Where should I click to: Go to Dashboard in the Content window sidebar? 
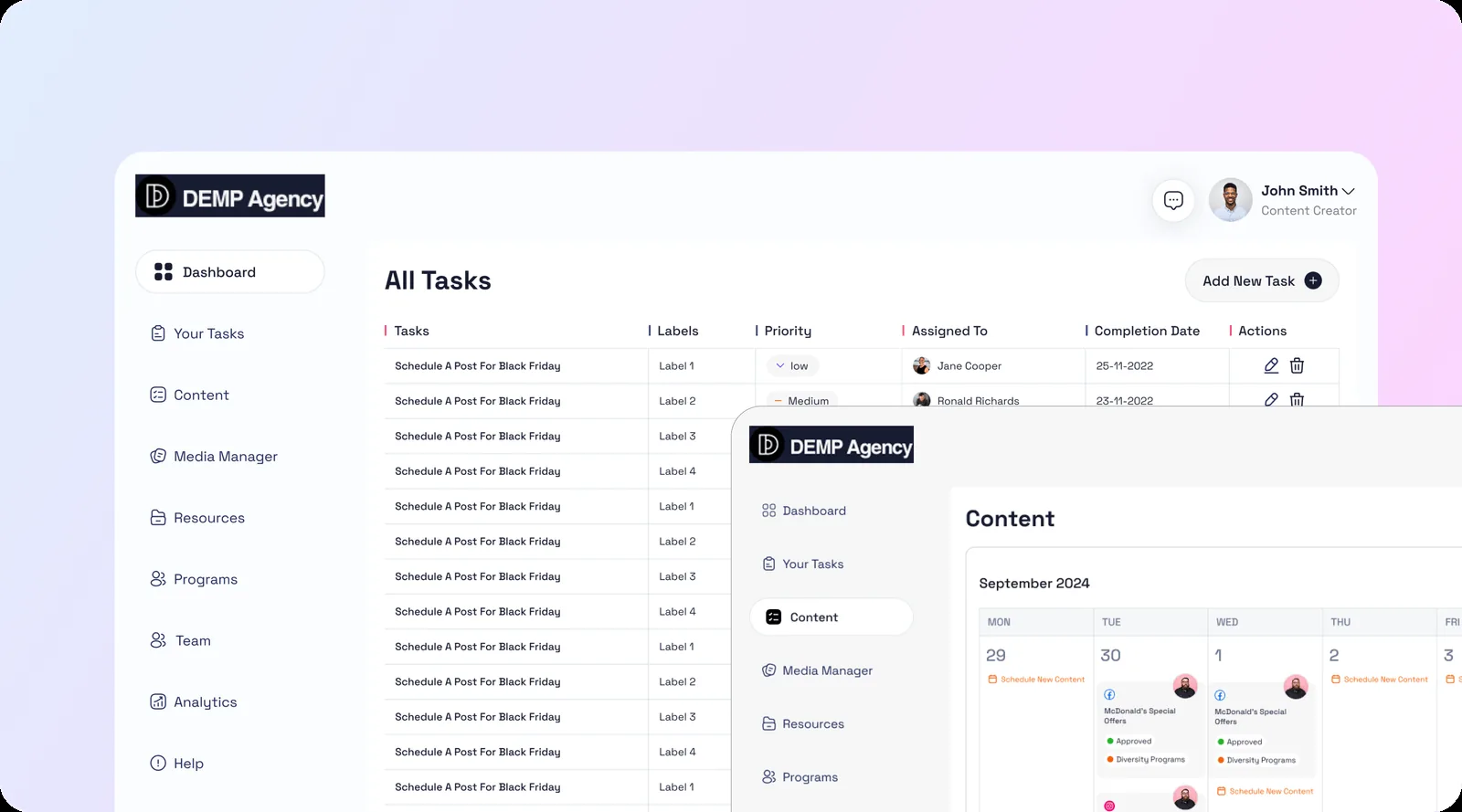point(804,511)
